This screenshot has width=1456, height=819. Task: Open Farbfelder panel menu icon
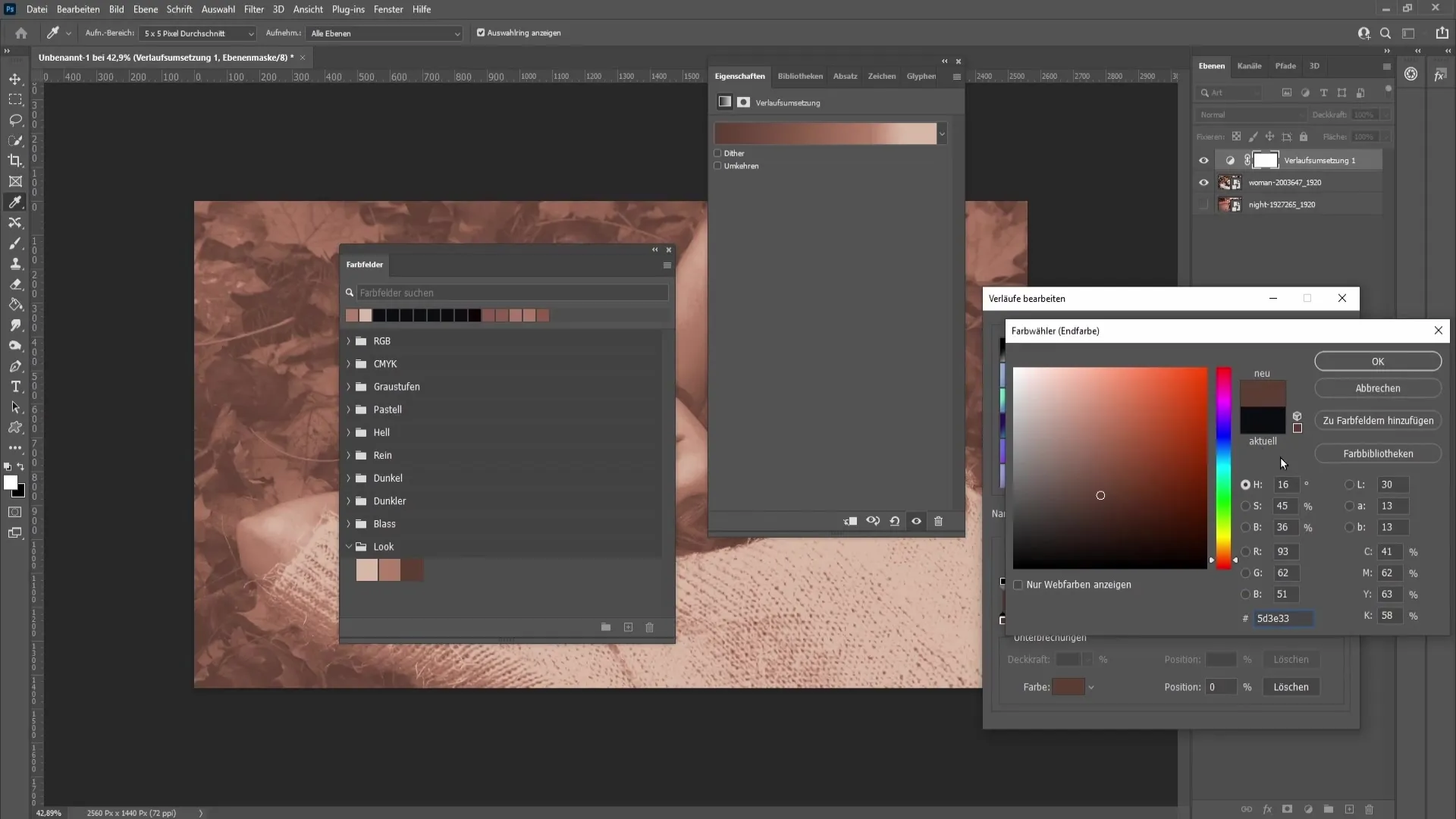(x=667, y=265)
